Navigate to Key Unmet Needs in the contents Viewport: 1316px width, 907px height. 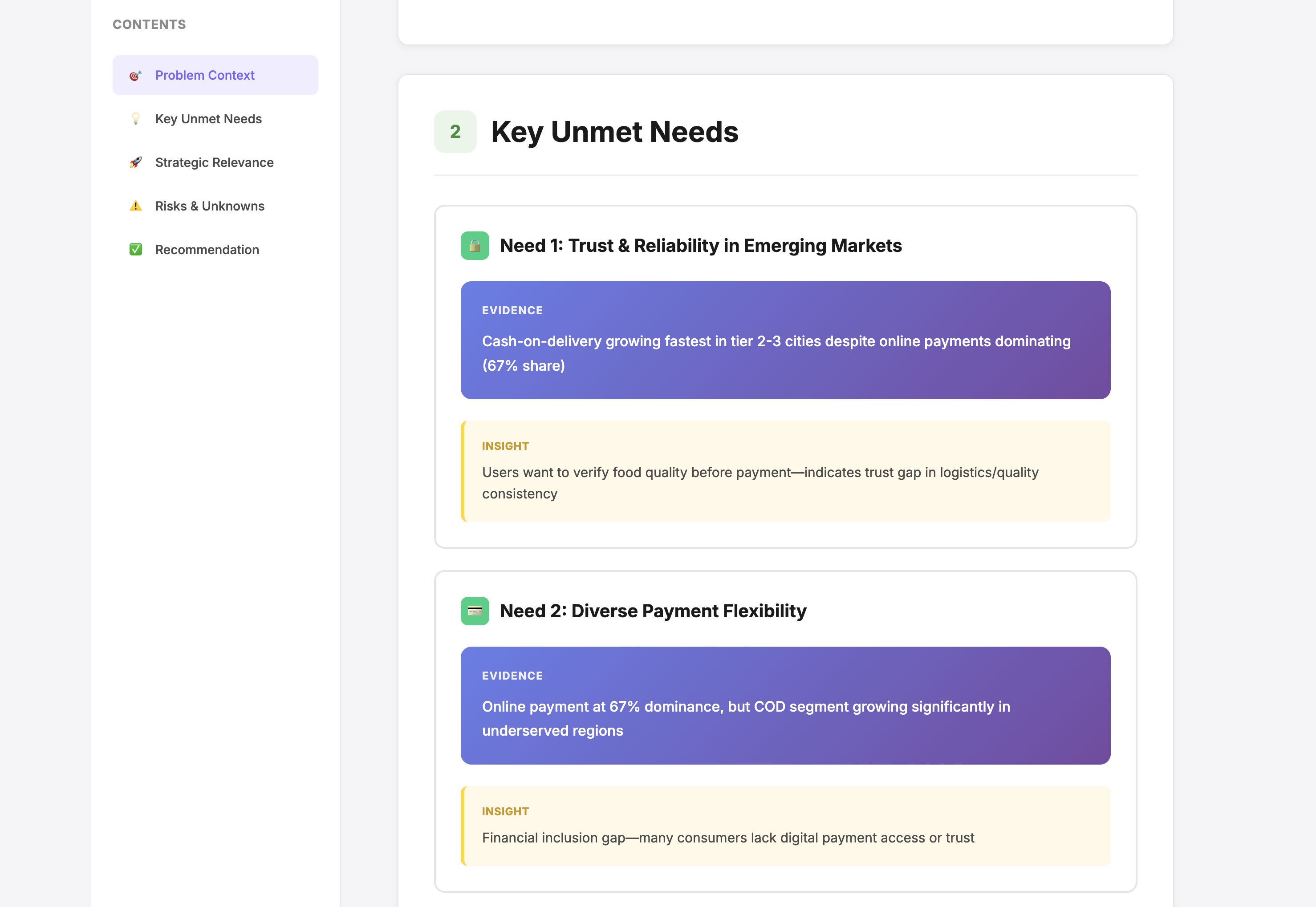coord(209,119)
